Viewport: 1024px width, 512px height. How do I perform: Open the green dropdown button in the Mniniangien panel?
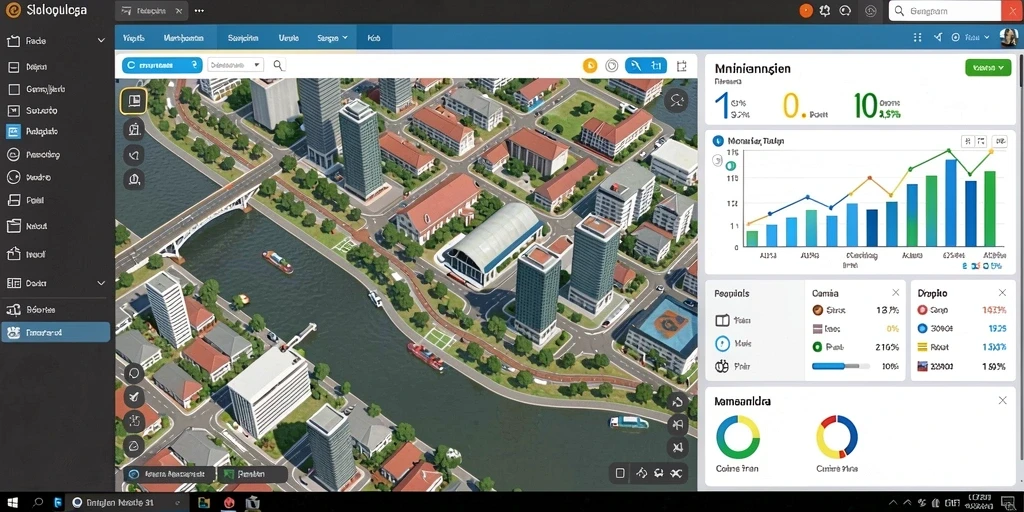(x=988, y=67)
